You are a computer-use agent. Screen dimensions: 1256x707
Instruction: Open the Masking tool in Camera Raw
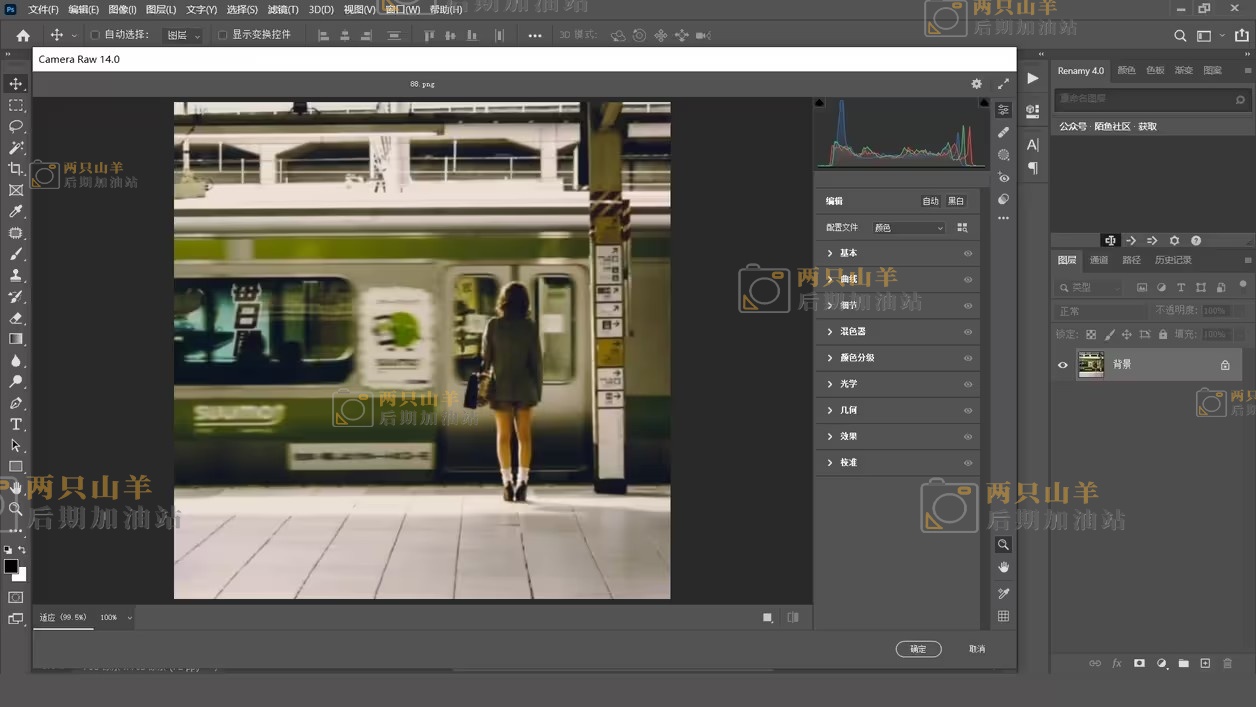[x=1003, y=155]
